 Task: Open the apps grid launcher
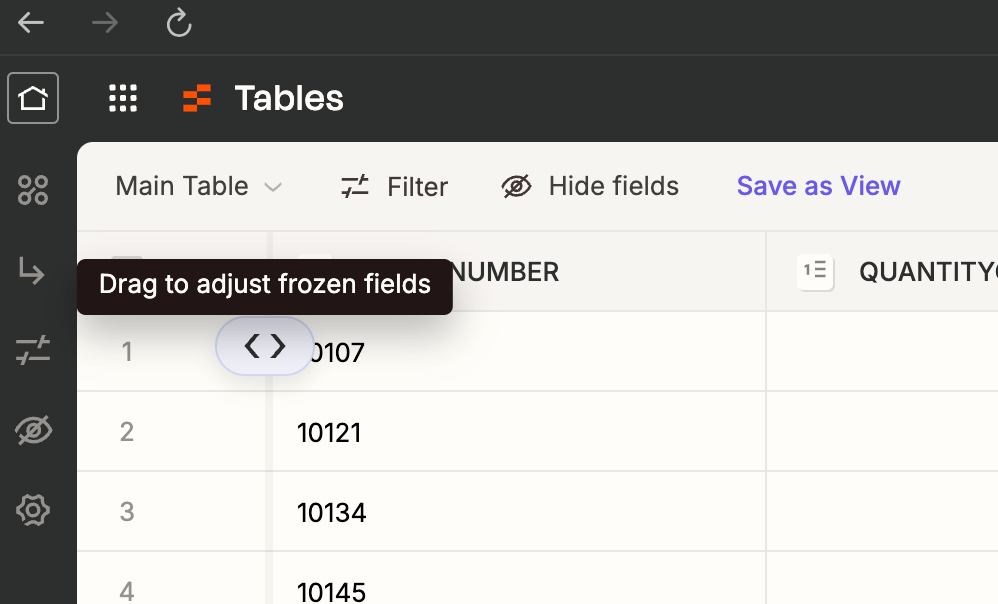(x=123, y=98)
